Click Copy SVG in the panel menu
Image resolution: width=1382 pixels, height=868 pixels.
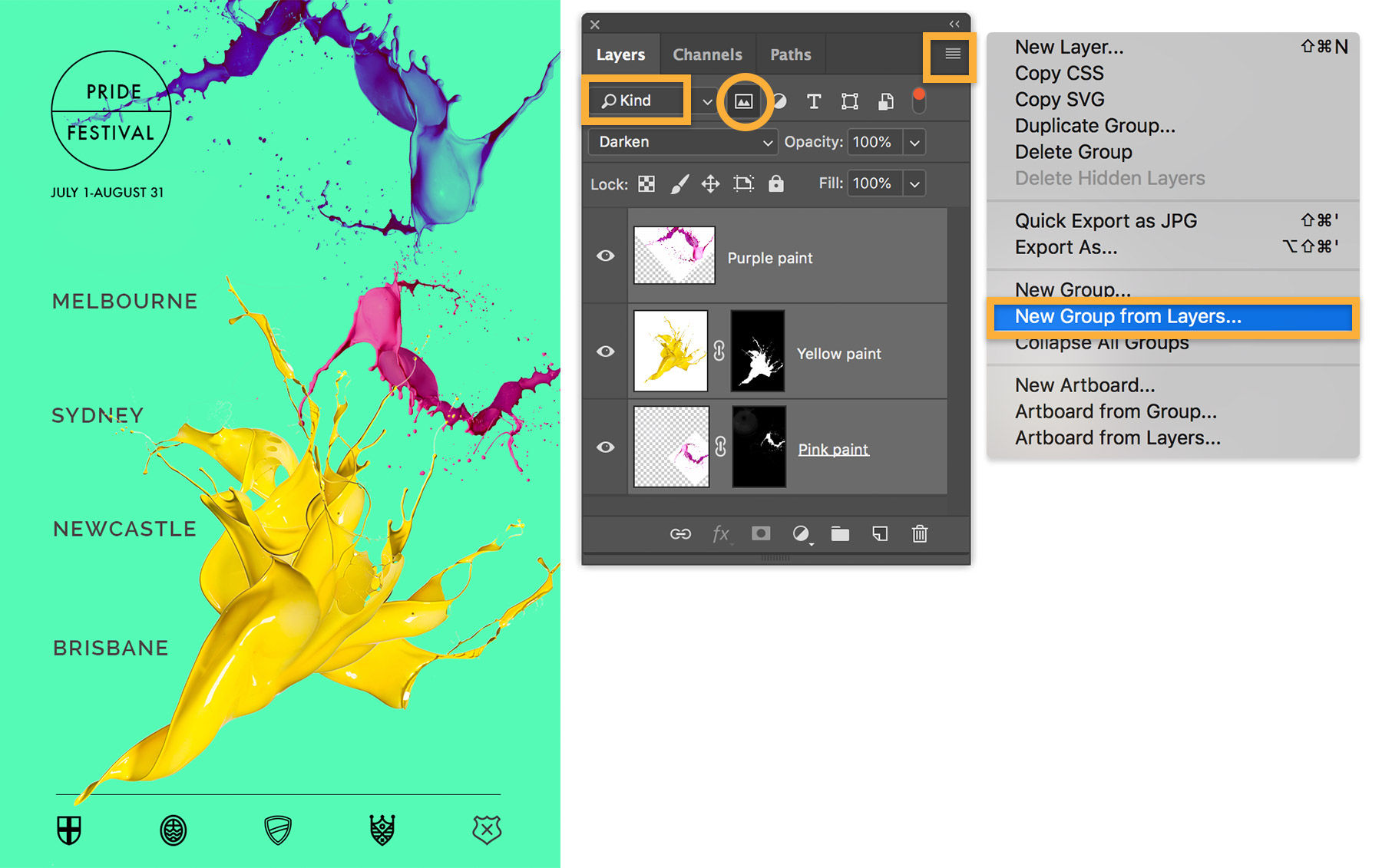[x=1059, y=99]
